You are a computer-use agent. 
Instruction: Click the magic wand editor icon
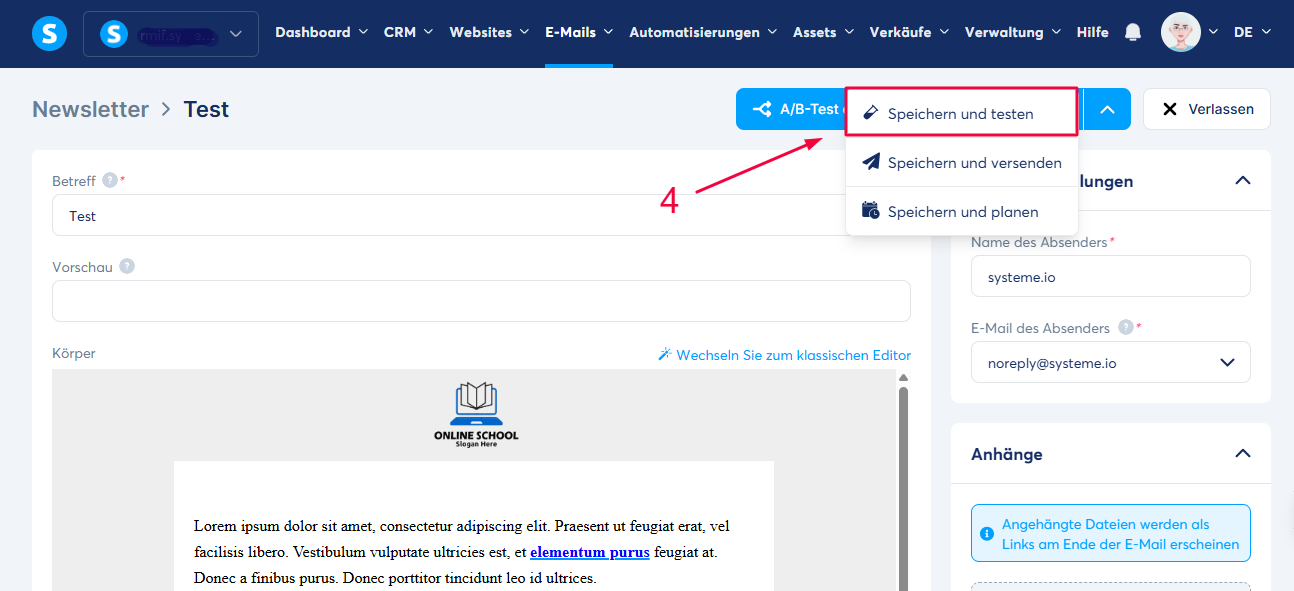click(x=664, y=355)
